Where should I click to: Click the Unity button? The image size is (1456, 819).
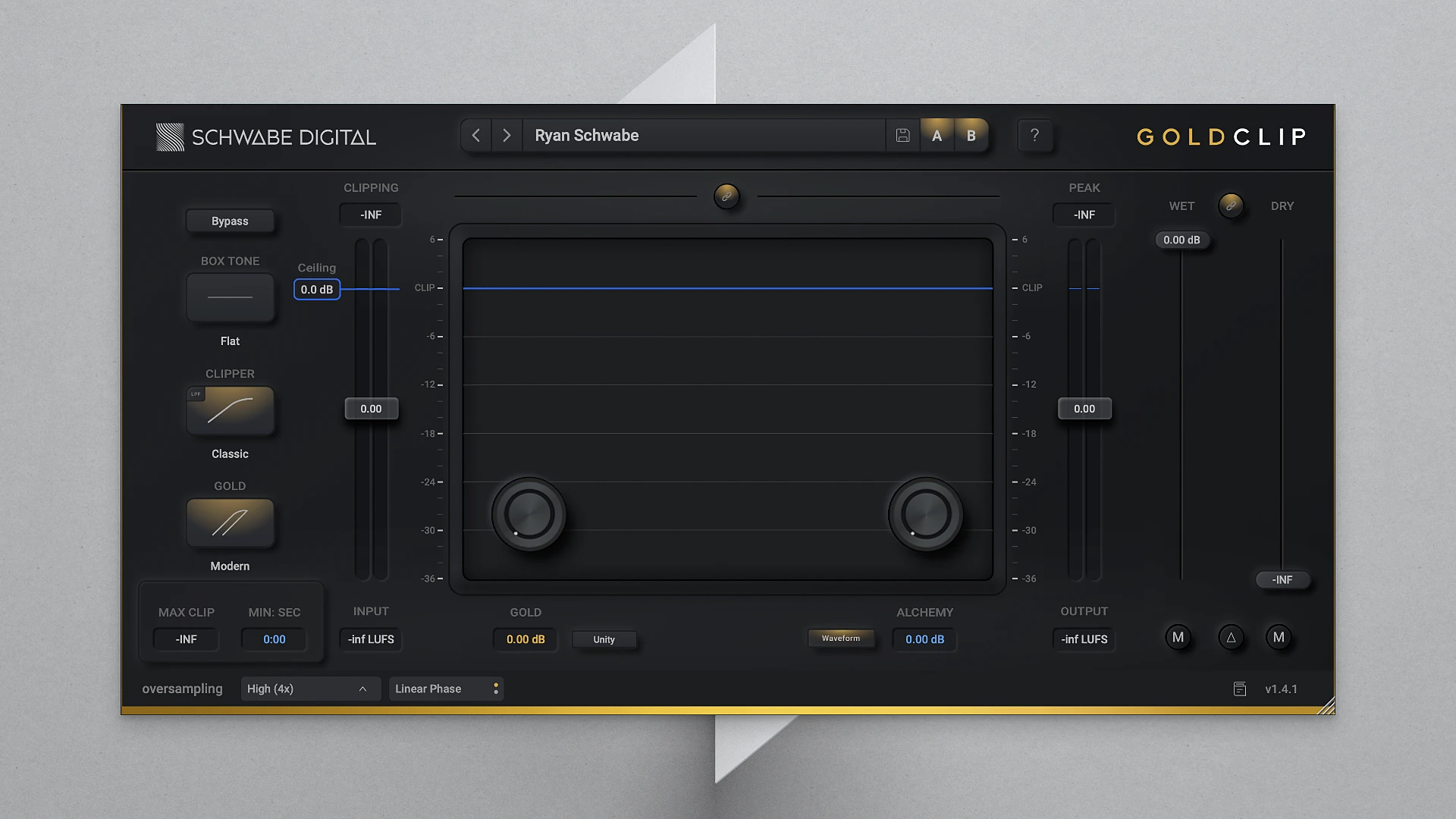[604, 639]
